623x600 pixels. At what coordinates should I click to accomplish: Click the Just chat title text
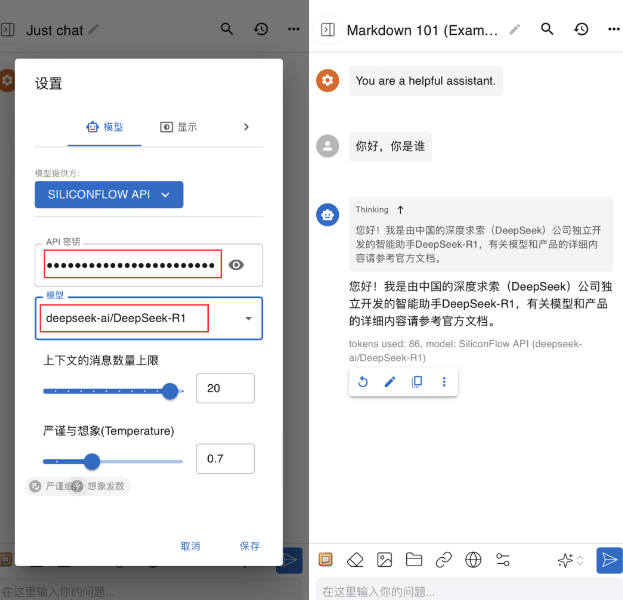(x=55, y=30)
